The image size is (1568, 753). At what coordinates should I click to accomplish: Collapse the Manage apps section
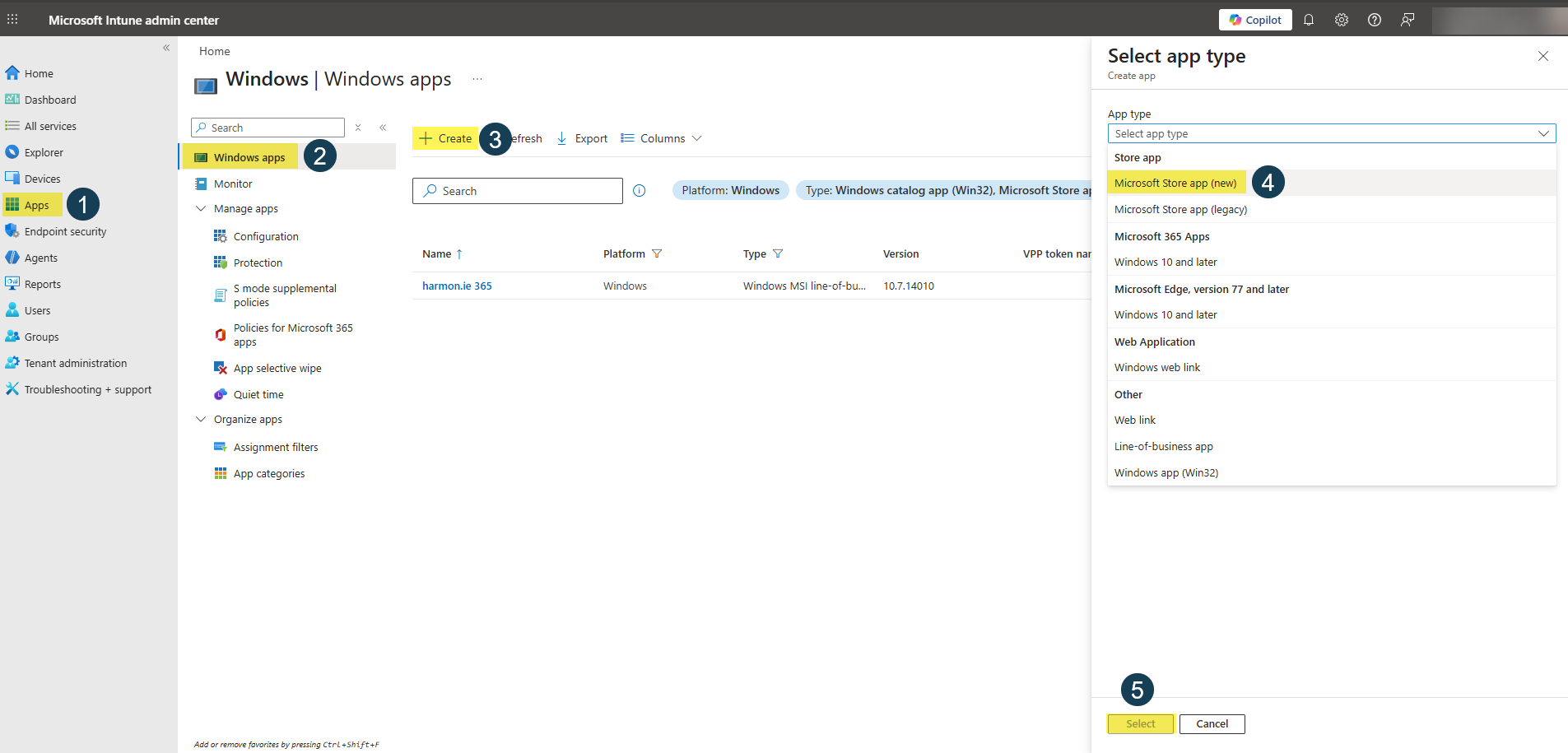pos(202,208)
